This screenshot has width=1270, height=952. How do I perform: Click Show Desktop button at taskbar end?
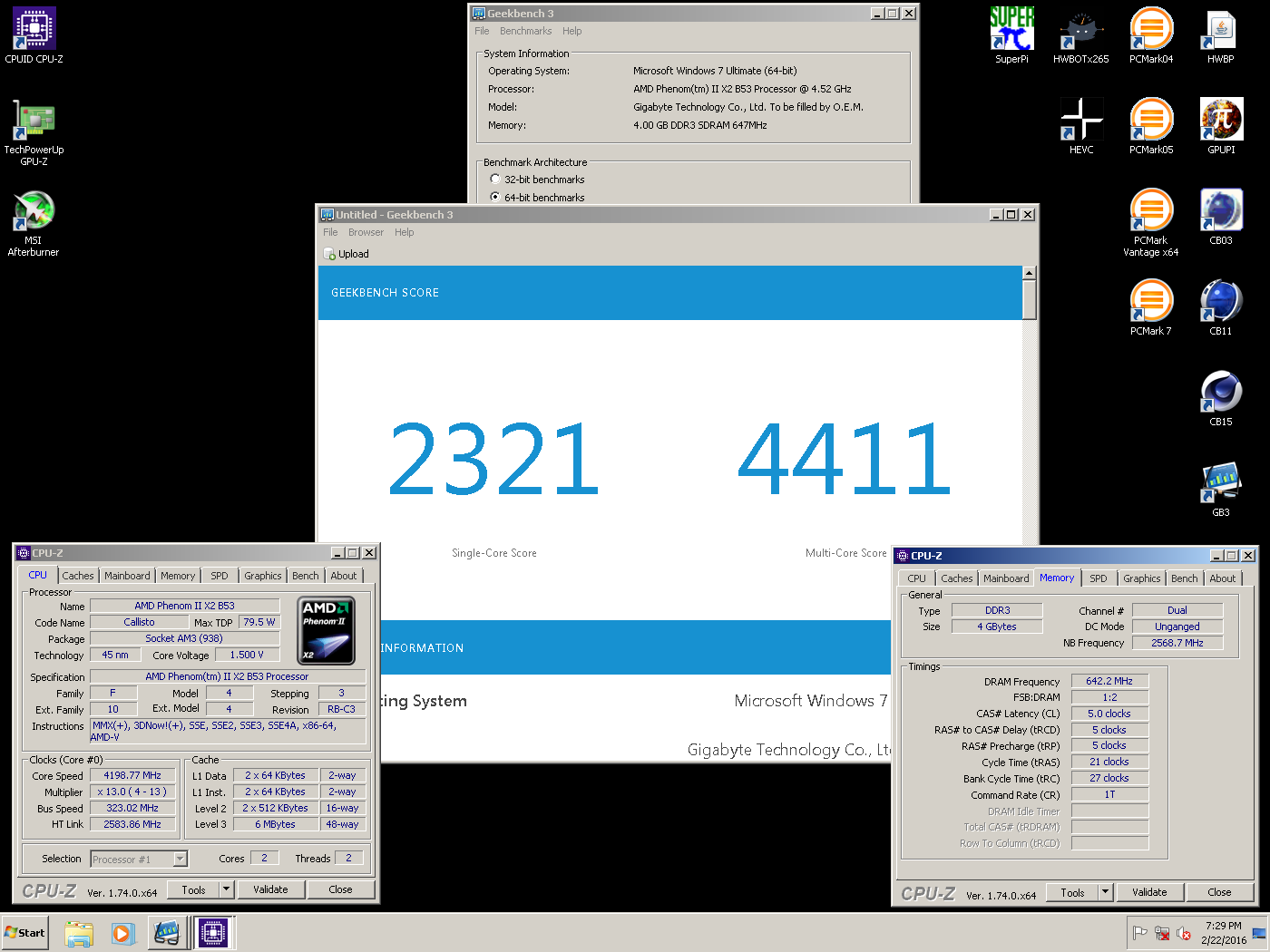point(1259,933)
